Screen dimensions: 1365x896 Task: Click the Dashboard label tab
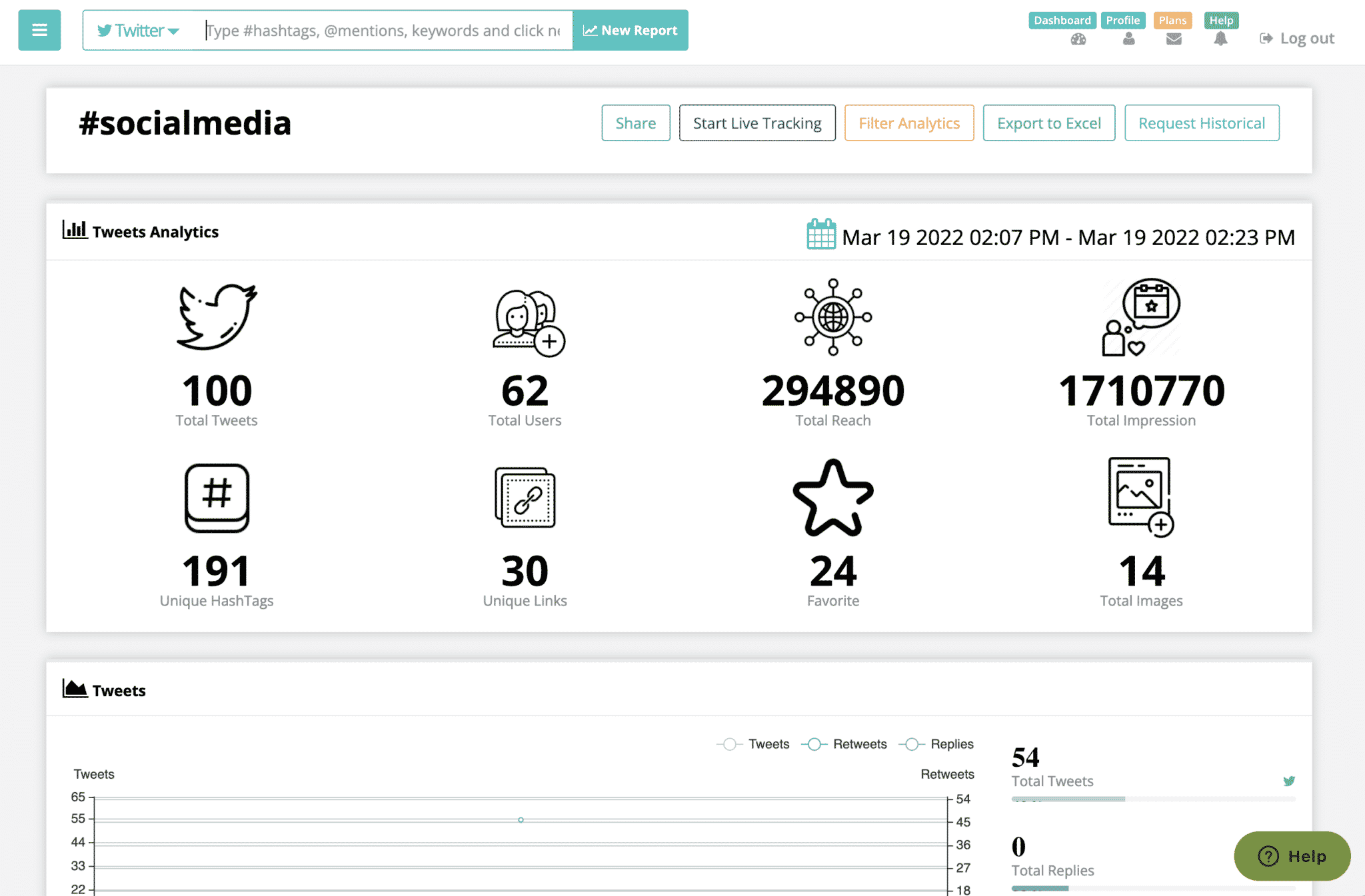tap(1062, 20)
